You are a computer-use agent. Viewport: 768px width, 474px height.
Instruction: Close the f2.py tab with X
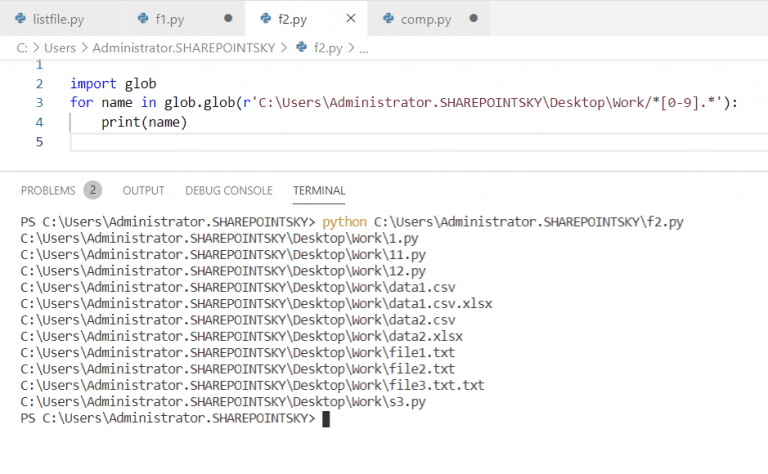coord(351,18)
